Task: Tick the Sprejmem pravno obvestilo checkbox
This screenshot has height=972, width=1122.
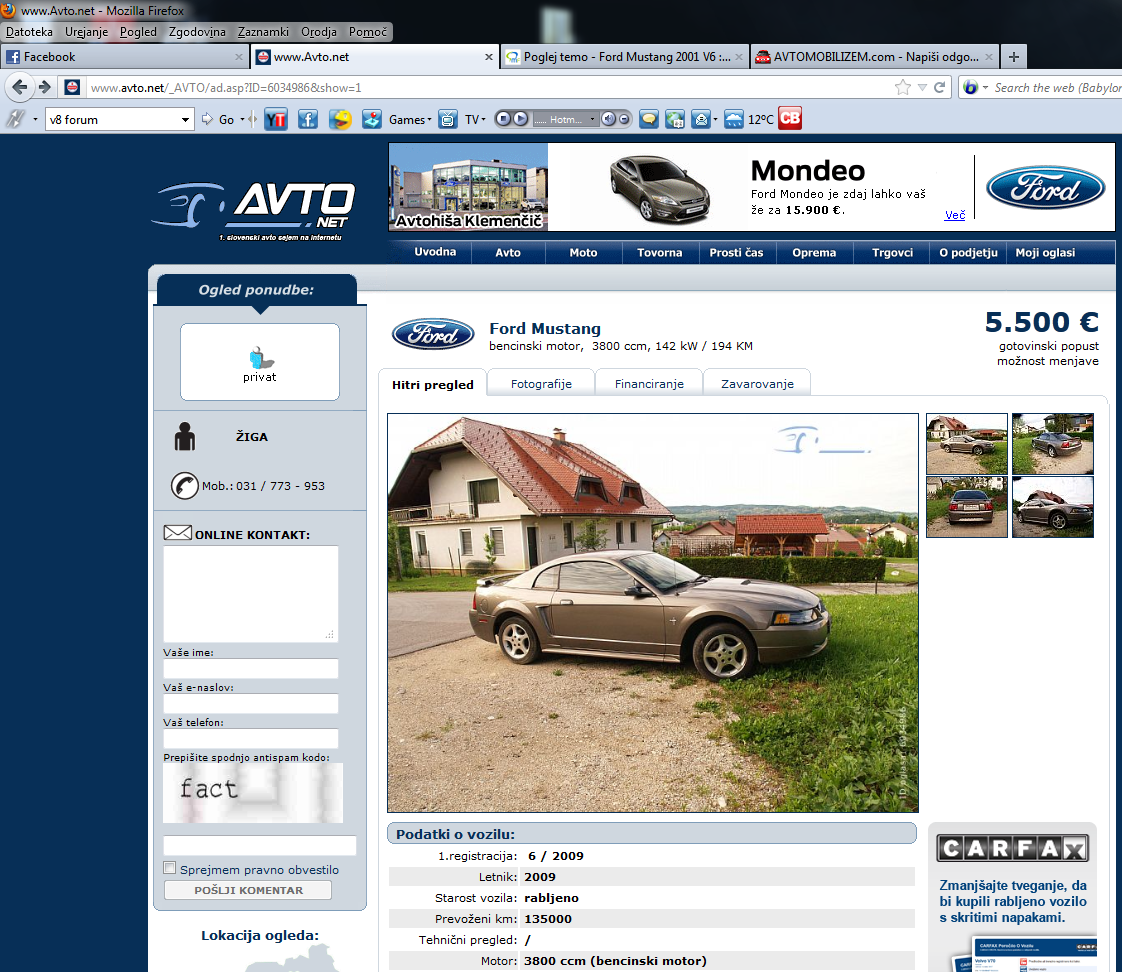Action: pos(170,868)
